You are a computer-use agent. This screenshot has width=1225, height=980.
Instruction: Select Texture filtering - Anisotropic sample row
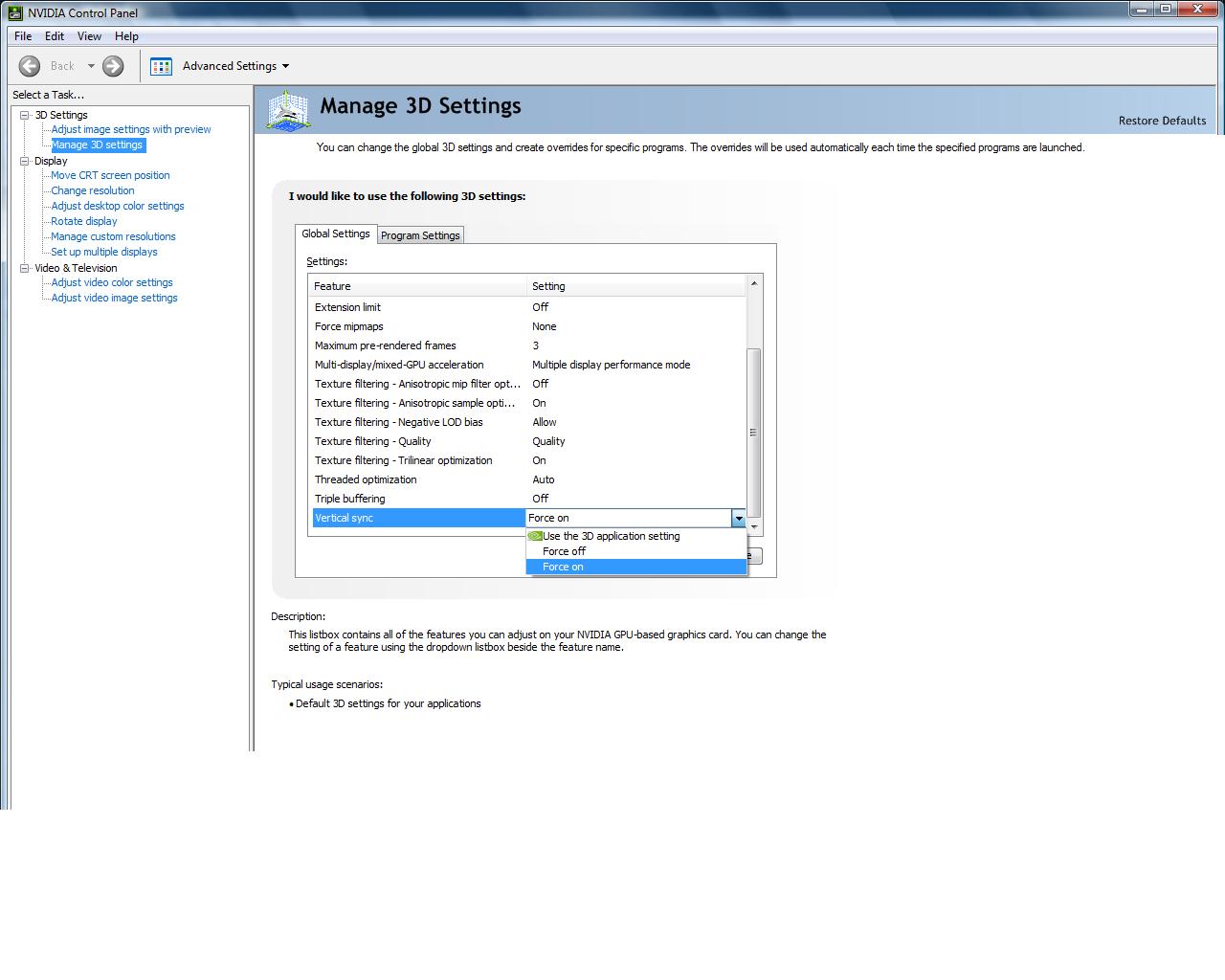[527, 403]
